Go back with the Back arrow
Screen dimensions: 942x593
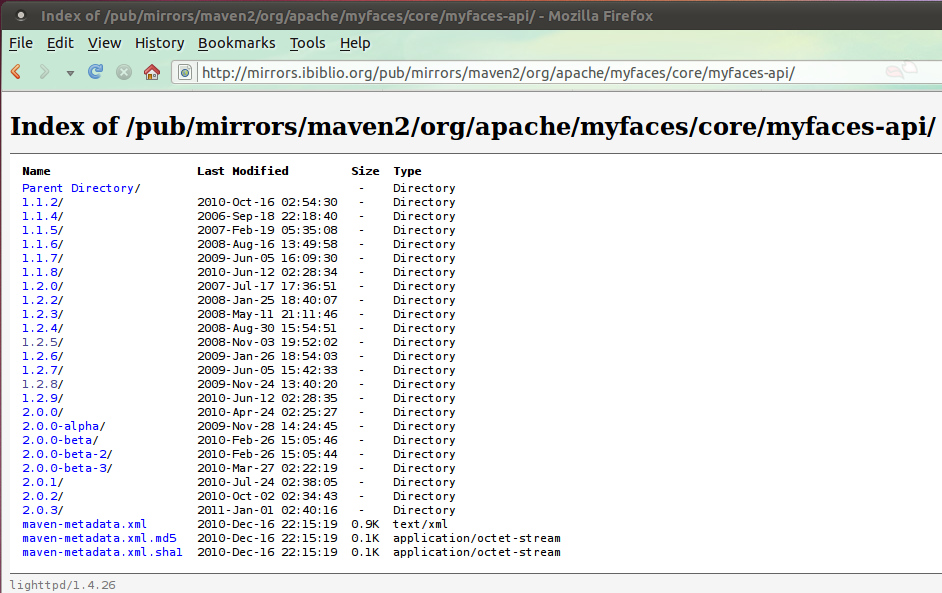coord(16,72)
